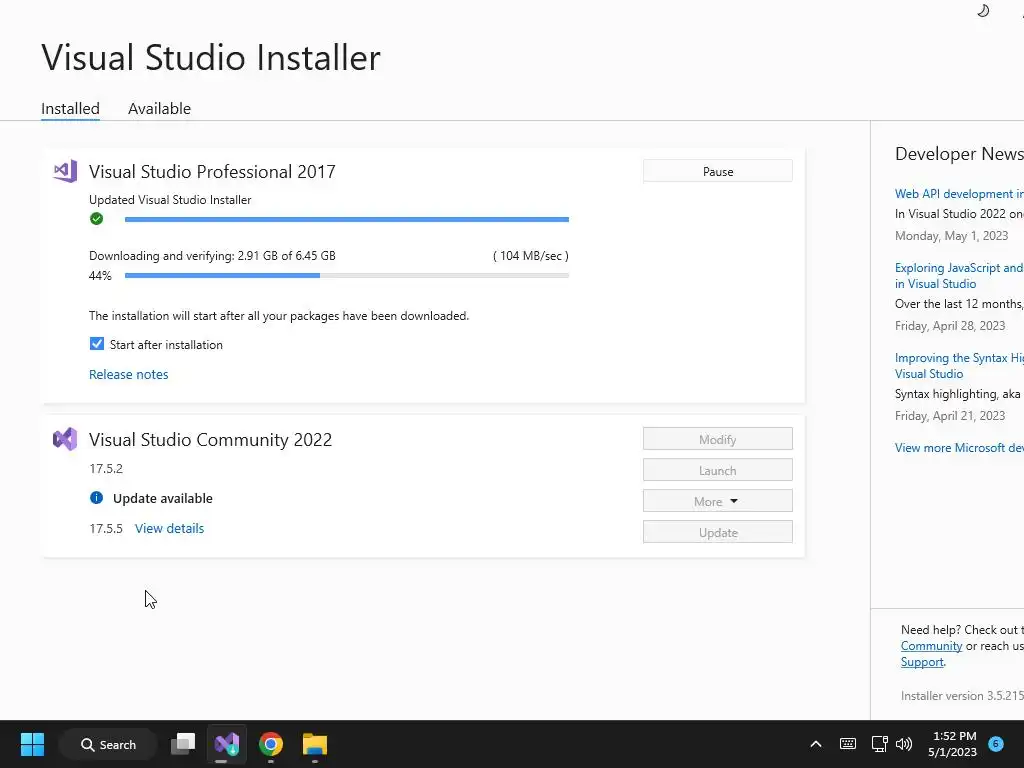The image size is (1024, 768).
Task: Select Visual Studio Installer taskbar icon
Action: (227, 744)
